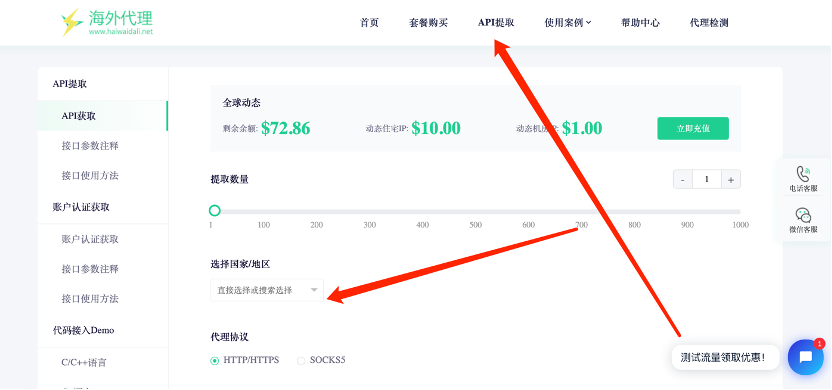Image resolution: width=832 pixels, height=390 pixels.
Task: Open the API提取 navigation item
Action: point(496,23)
